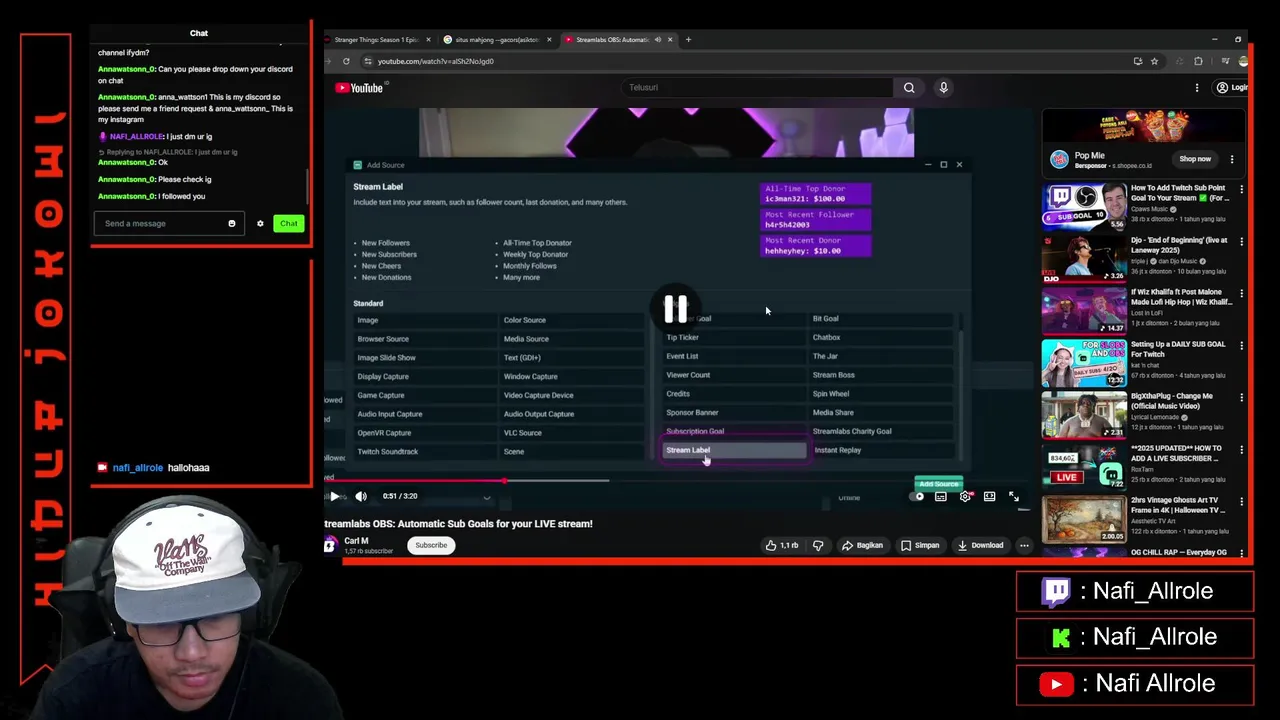Close the Stranger Things browser tab
The height and width of the screenshot is (720, 1280).
point(429,40)
